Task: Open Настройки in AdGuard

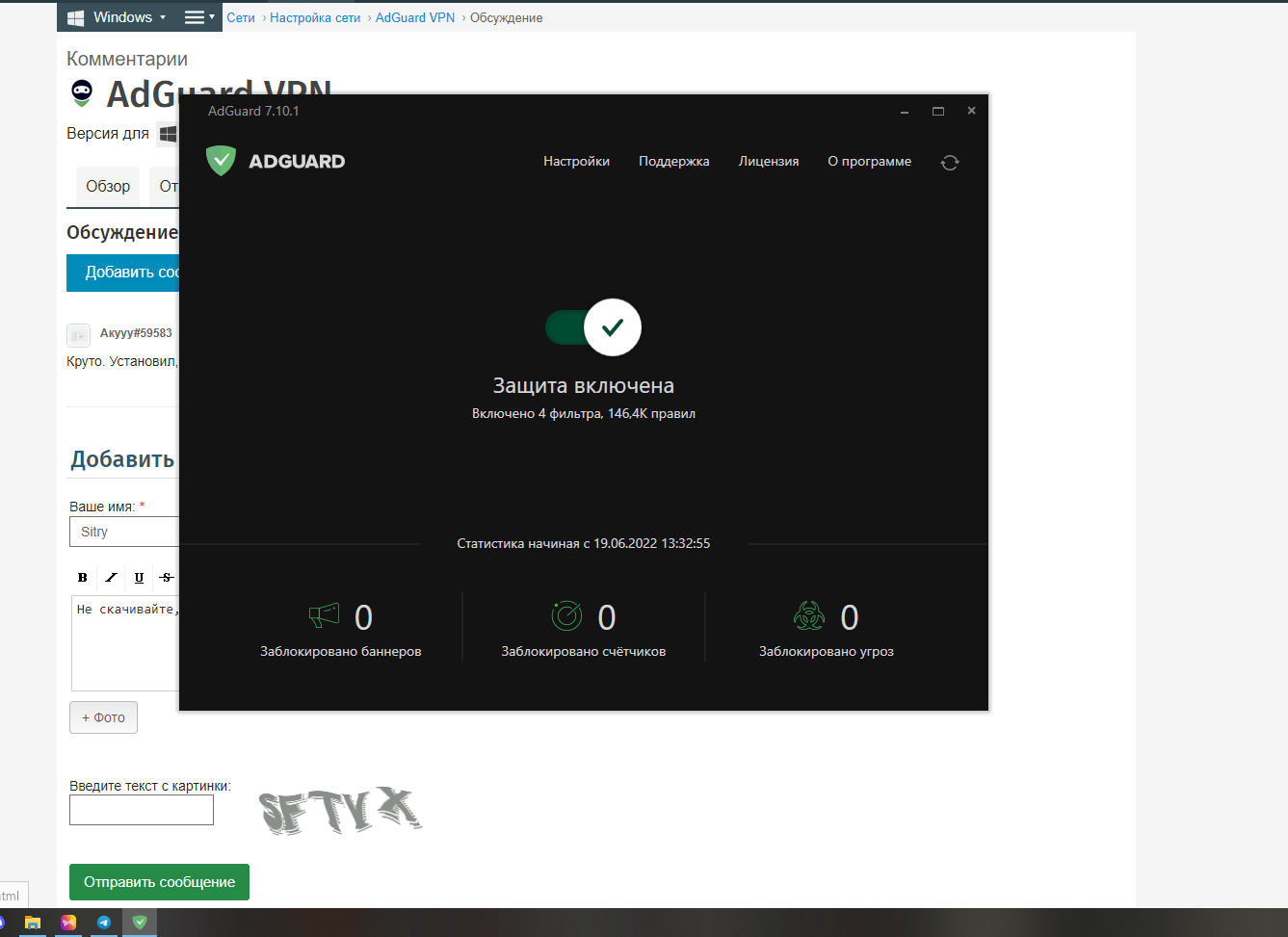Action: click(576, 162)
